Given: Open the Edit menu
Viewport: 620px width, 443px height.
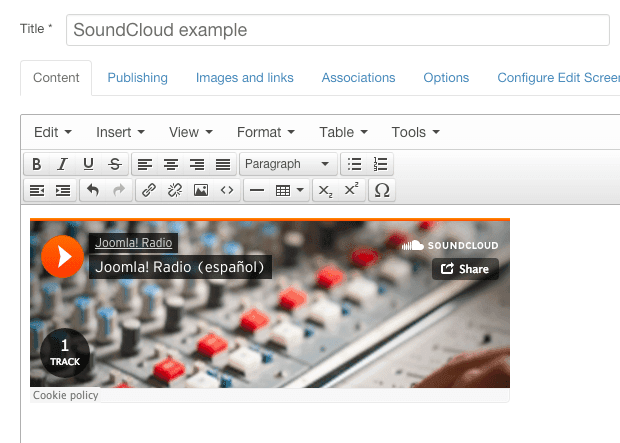Looking at the screenshot, I should [x=53, y=132].
